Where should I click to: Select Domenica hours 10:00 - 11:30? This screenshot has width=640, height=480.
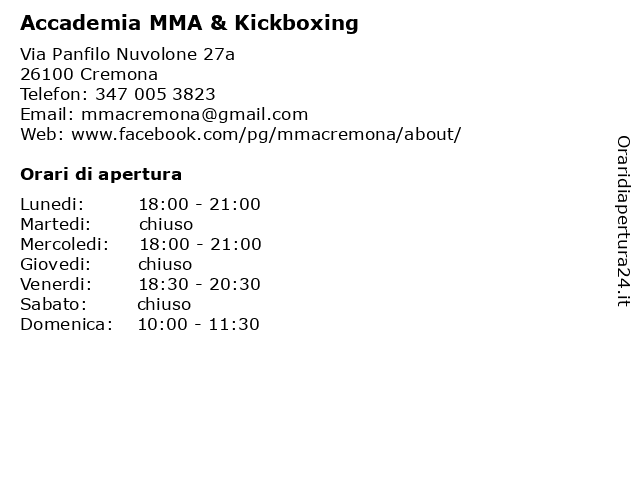click(199, 324)
